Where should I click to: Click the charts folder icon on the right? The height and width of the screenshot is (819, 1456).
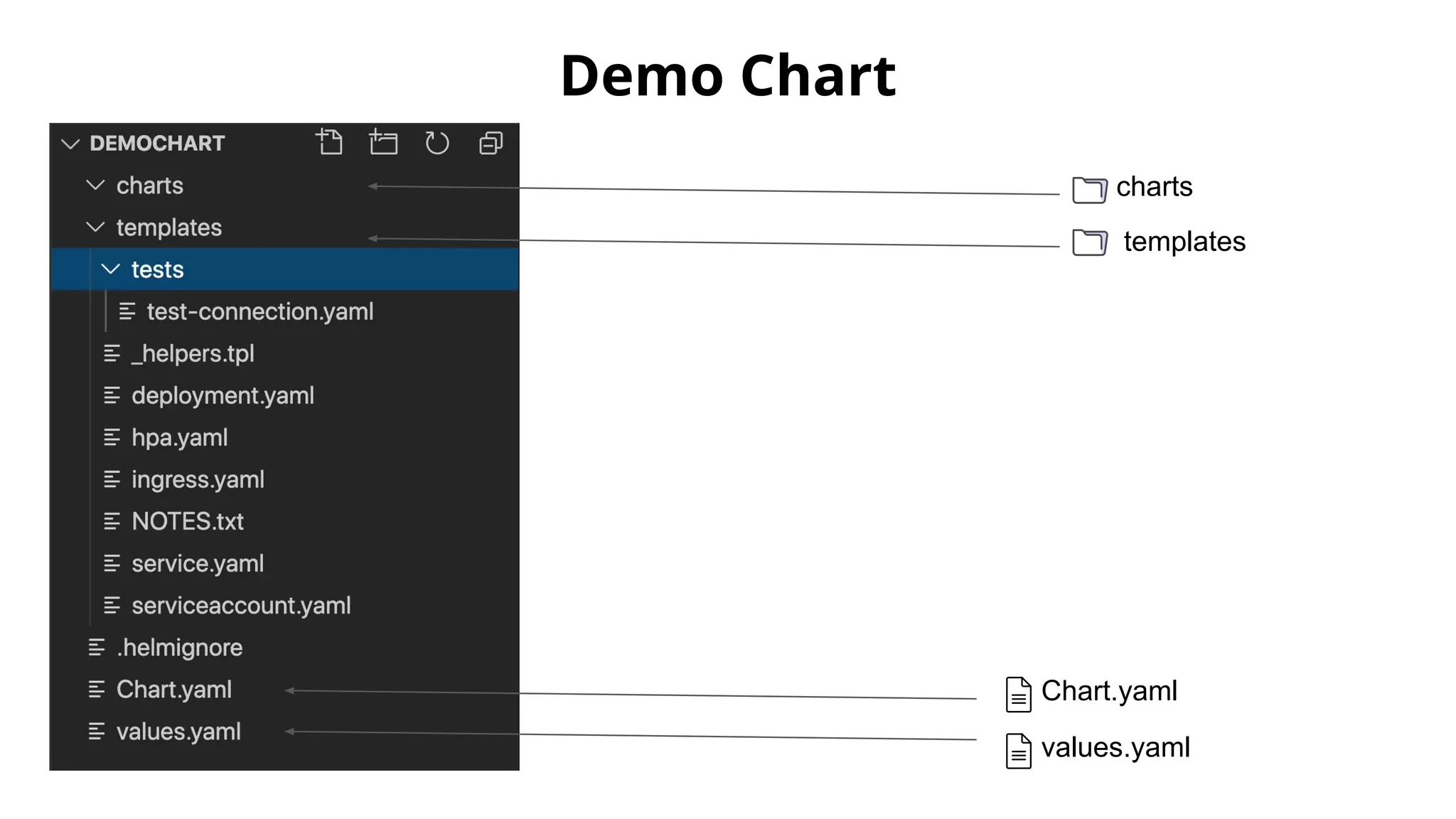tap(1089, 190)
